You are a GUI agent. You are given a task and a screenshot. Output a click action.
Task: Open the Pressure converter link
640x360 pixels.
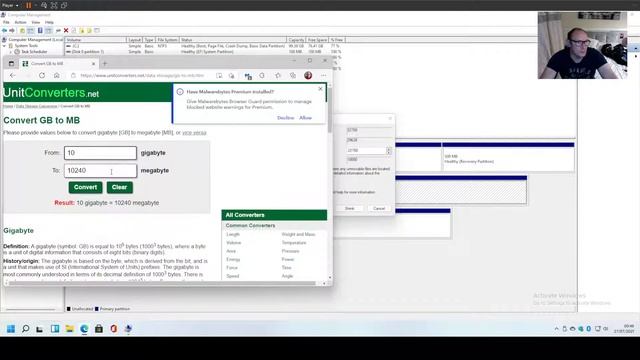[x=291, y=251]
